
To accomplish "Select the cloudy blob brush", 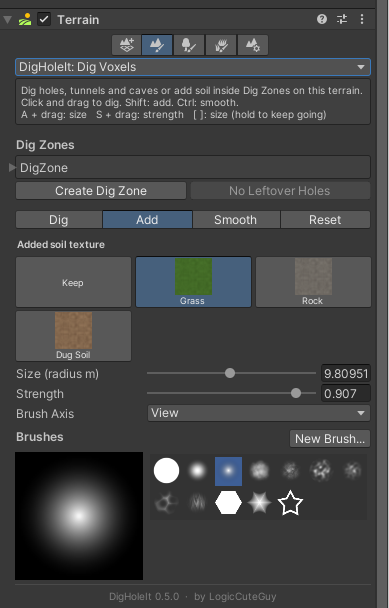I will (259, 471).
